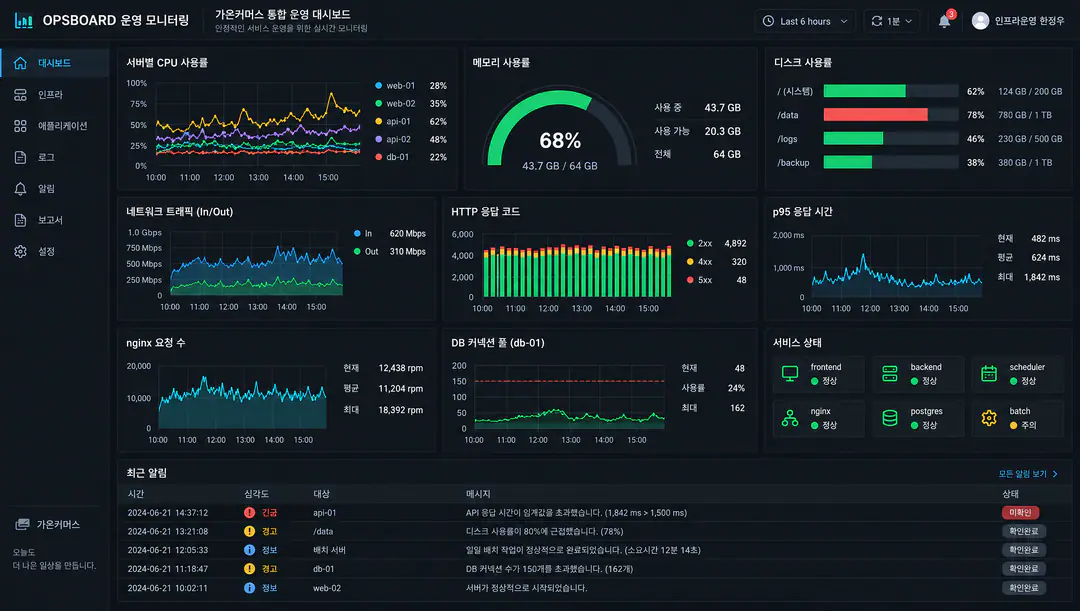
Task: Click the gear icon beside 설정
Action: [x=20, y=251]
